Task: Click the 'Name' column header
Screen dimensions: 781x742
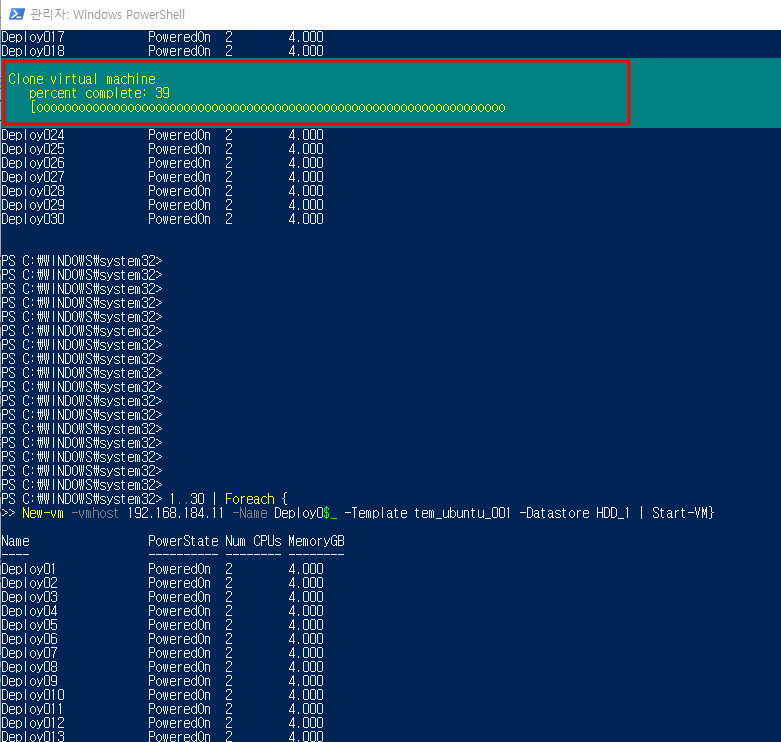Action: click(15, 541)
